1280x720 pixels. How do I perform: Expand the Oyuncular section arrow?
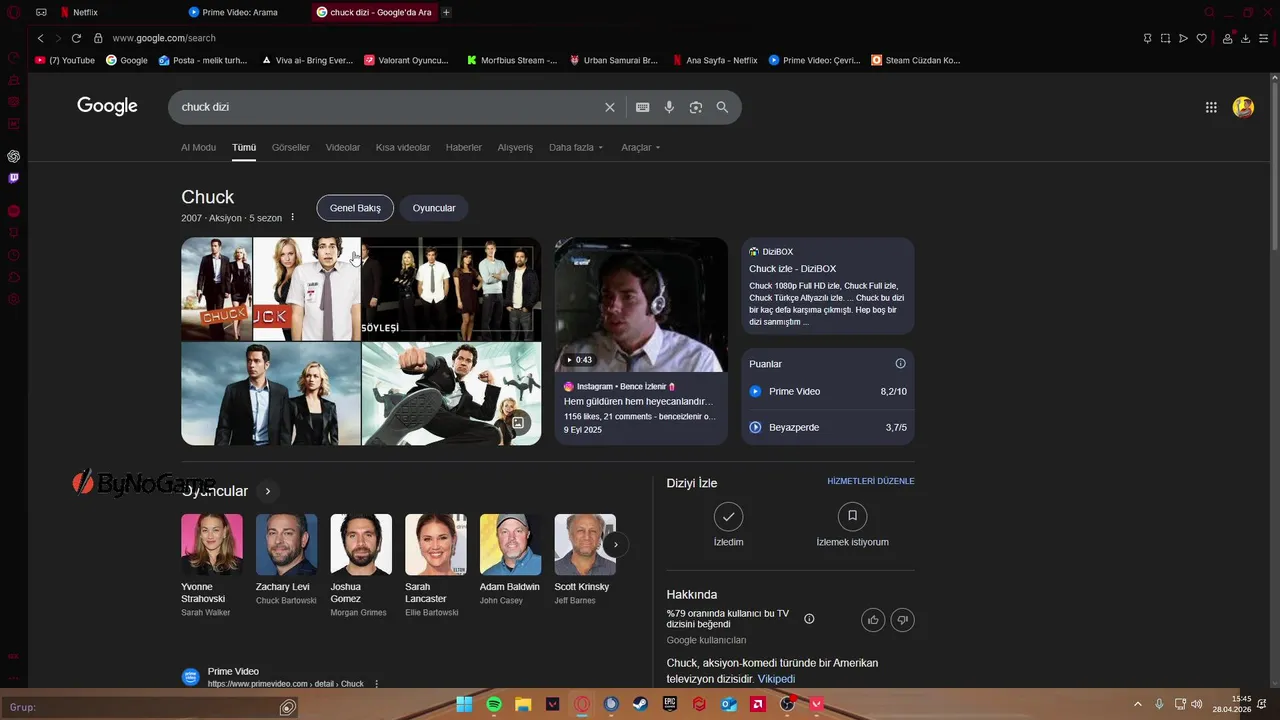pos(267,491)
